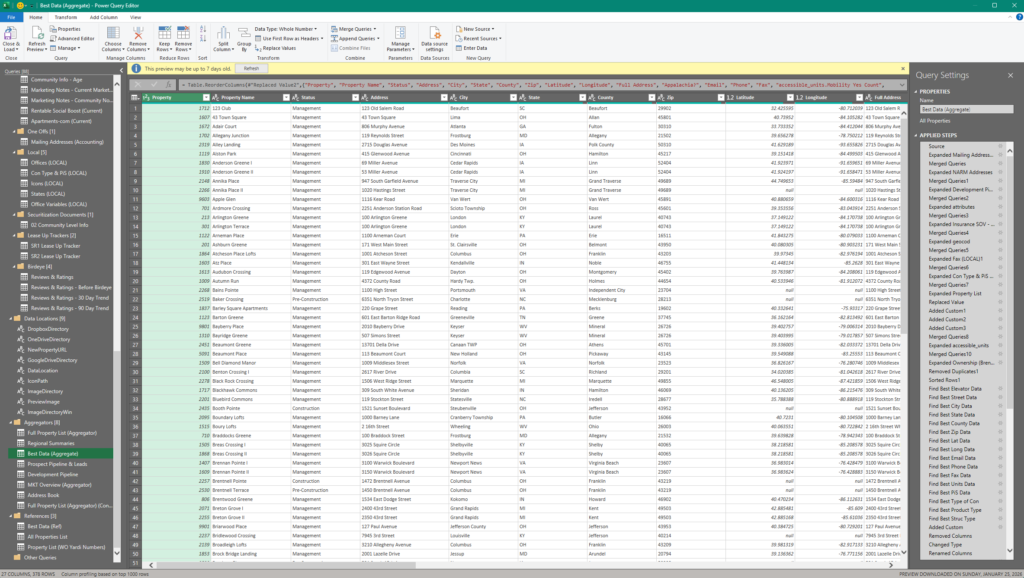Click the All Properties link

(x=936, y=120)
